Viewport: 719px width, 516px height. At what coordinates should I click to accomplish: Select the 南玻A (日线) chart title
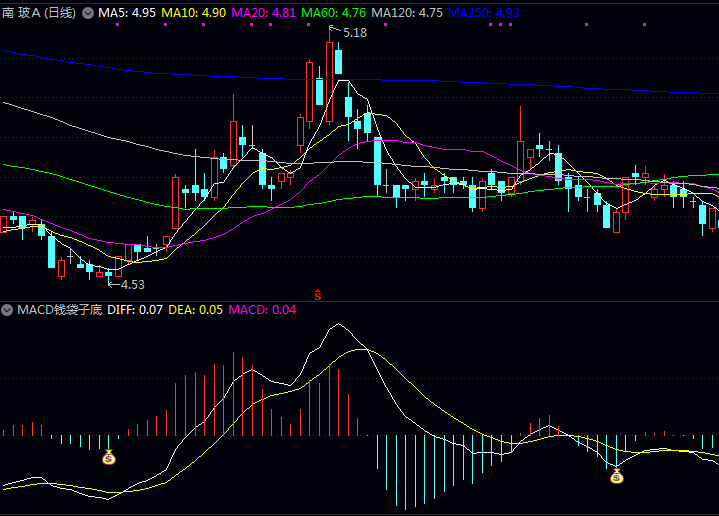39,13
